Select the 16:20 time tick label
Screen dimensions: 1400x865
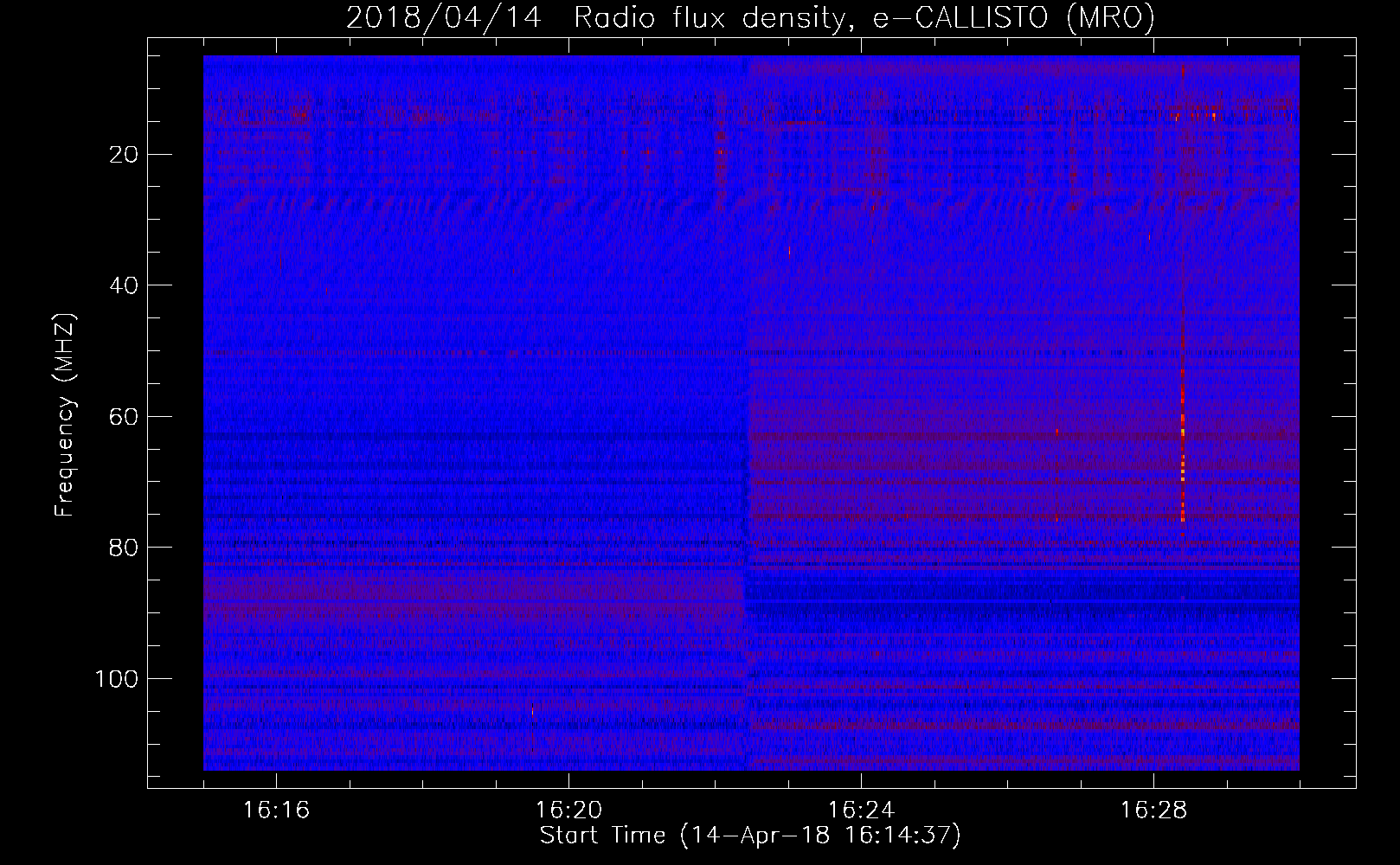pos(568,810)
